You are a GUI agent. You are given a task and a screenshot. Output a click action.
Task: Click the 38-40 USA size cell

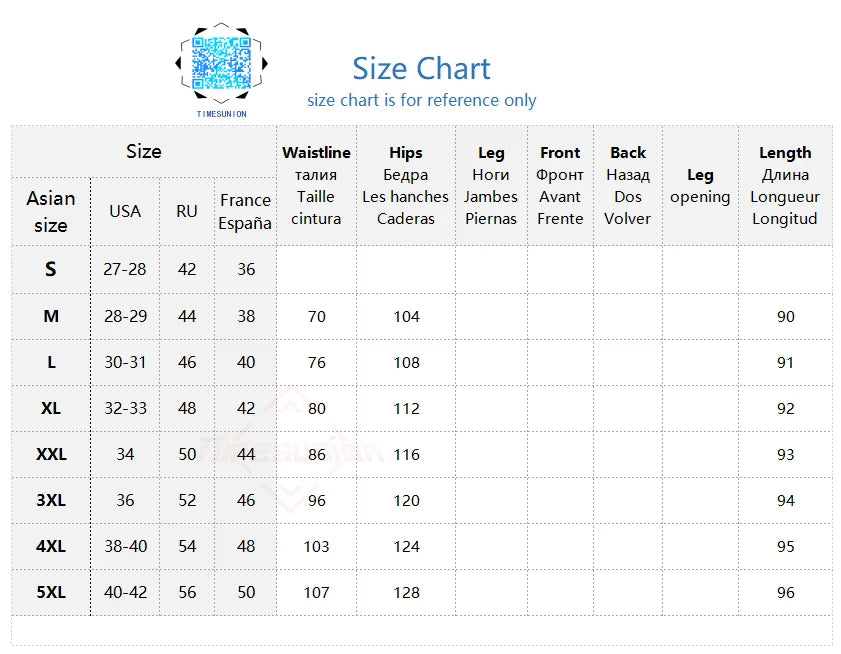pos(125,546)
